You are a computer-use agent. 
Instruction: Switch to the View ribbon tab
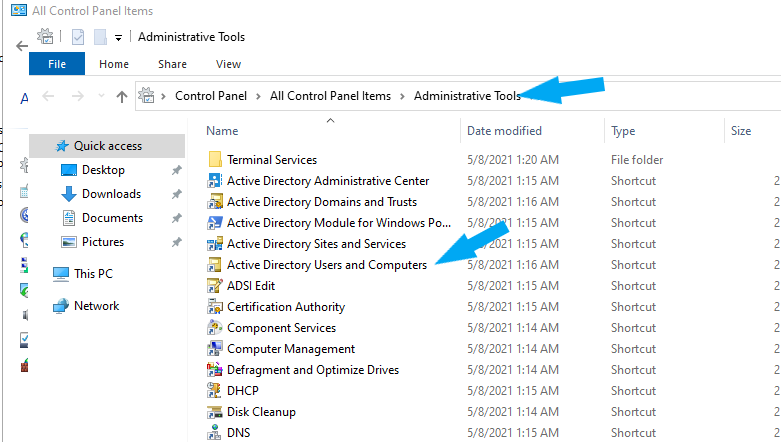tap(228, 64)
